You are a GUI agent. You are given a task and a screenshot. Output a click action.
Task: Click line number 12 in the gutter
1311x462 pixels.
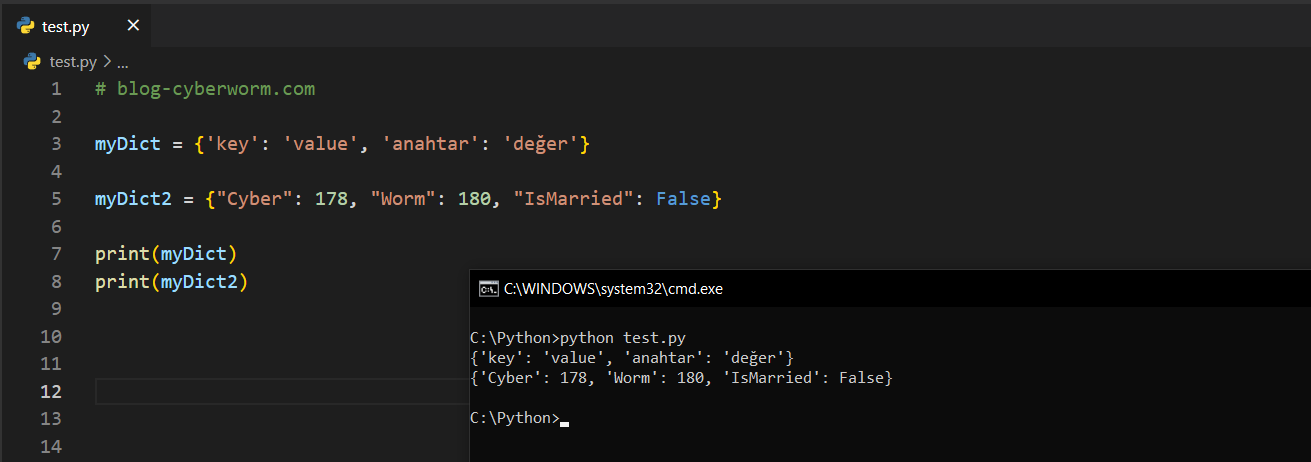pyautogui.click(x=51, y=391)
